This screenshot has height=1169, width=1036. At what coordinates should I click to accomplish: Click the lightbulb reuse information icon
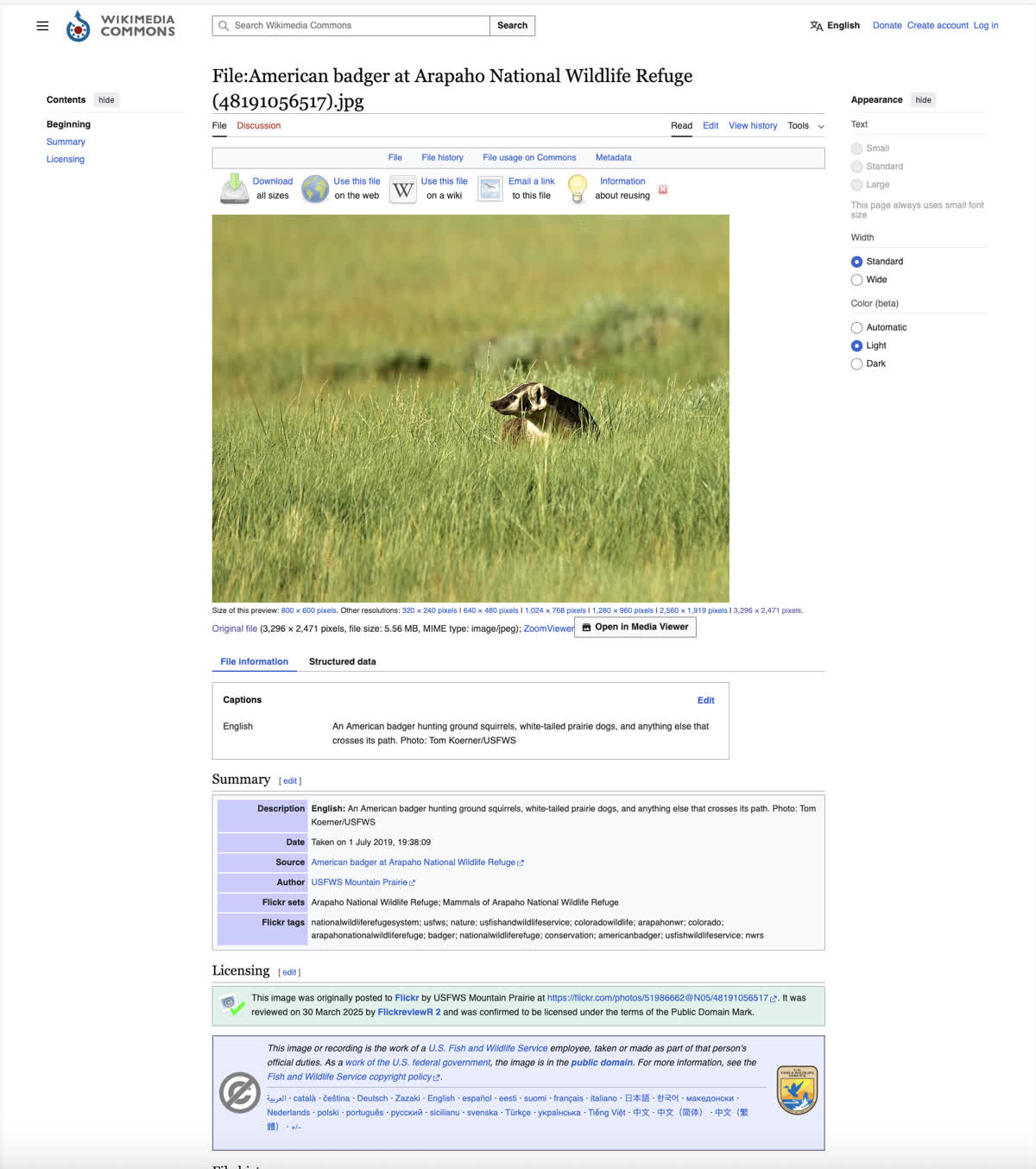coord(578,188)
